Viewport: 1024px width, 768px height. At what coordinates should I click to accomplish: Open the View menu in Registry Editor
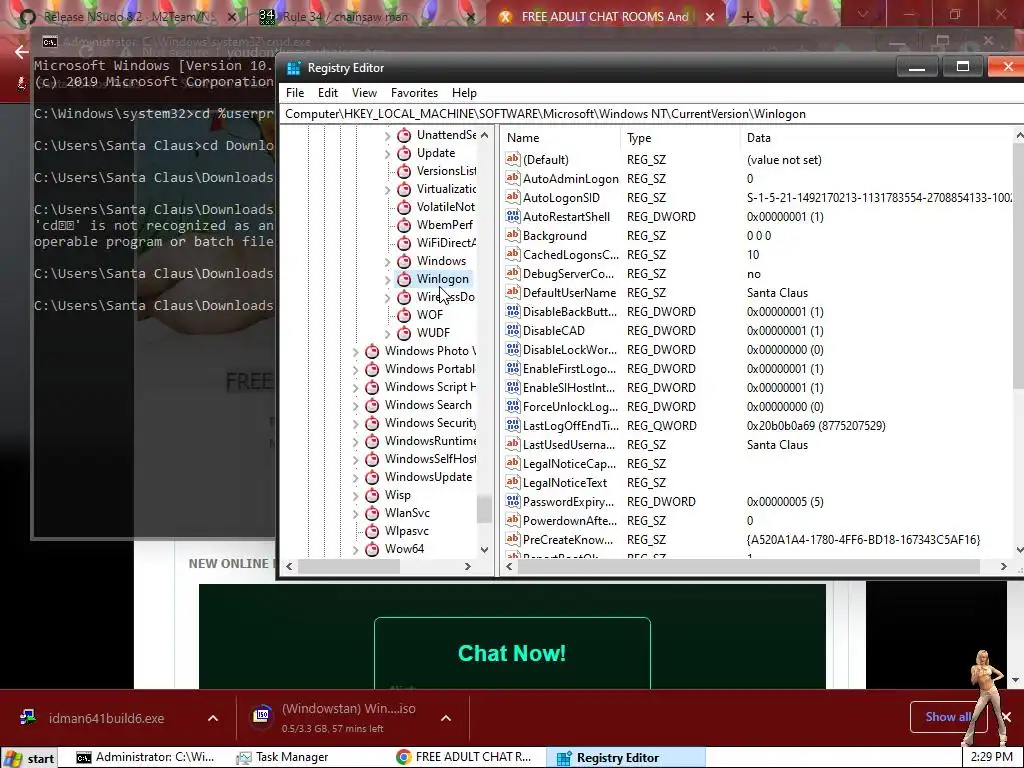click(x=364, y=93)
